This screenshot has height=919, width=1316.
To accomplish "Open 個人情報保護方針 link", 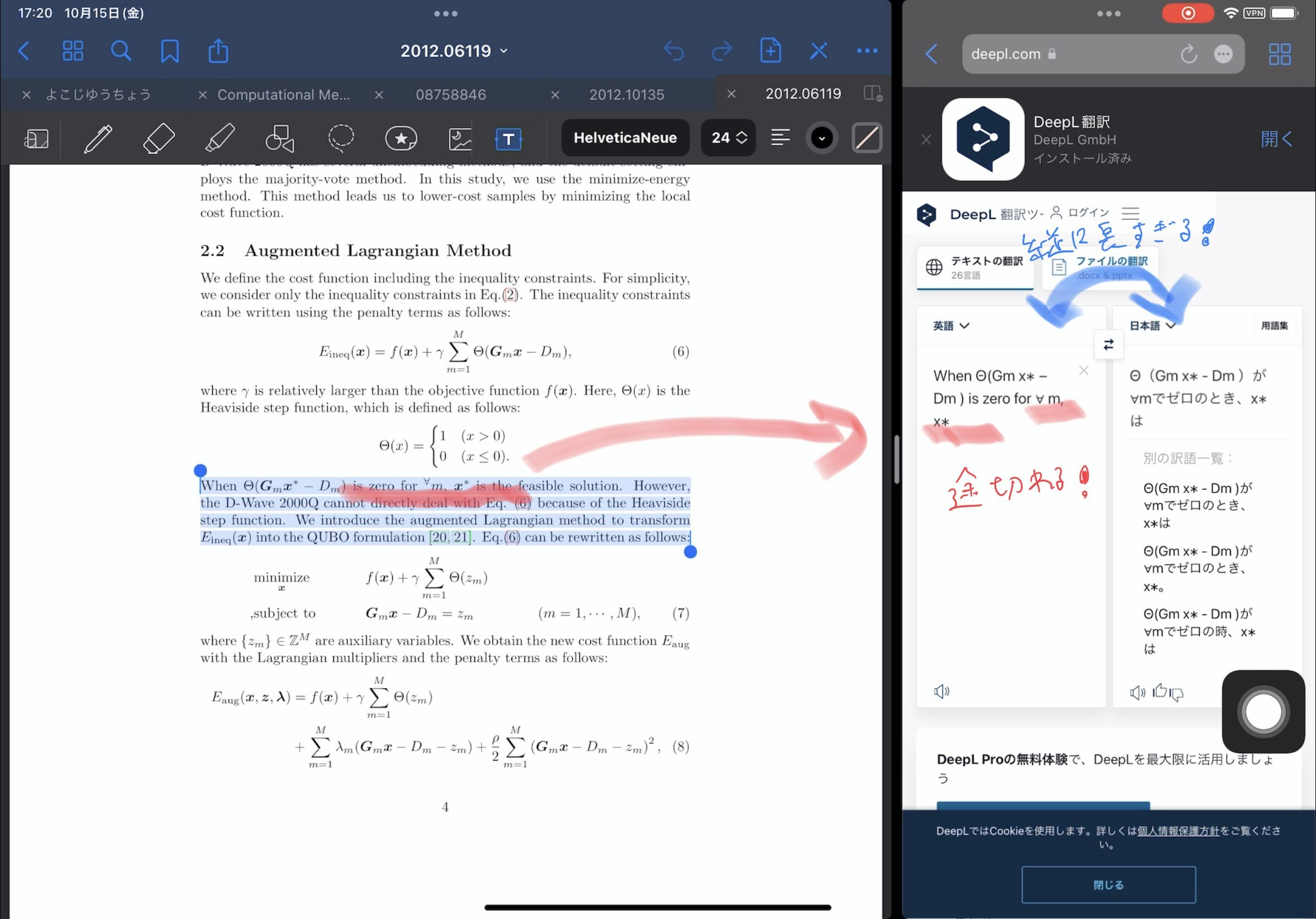I will pos(1178,831).
